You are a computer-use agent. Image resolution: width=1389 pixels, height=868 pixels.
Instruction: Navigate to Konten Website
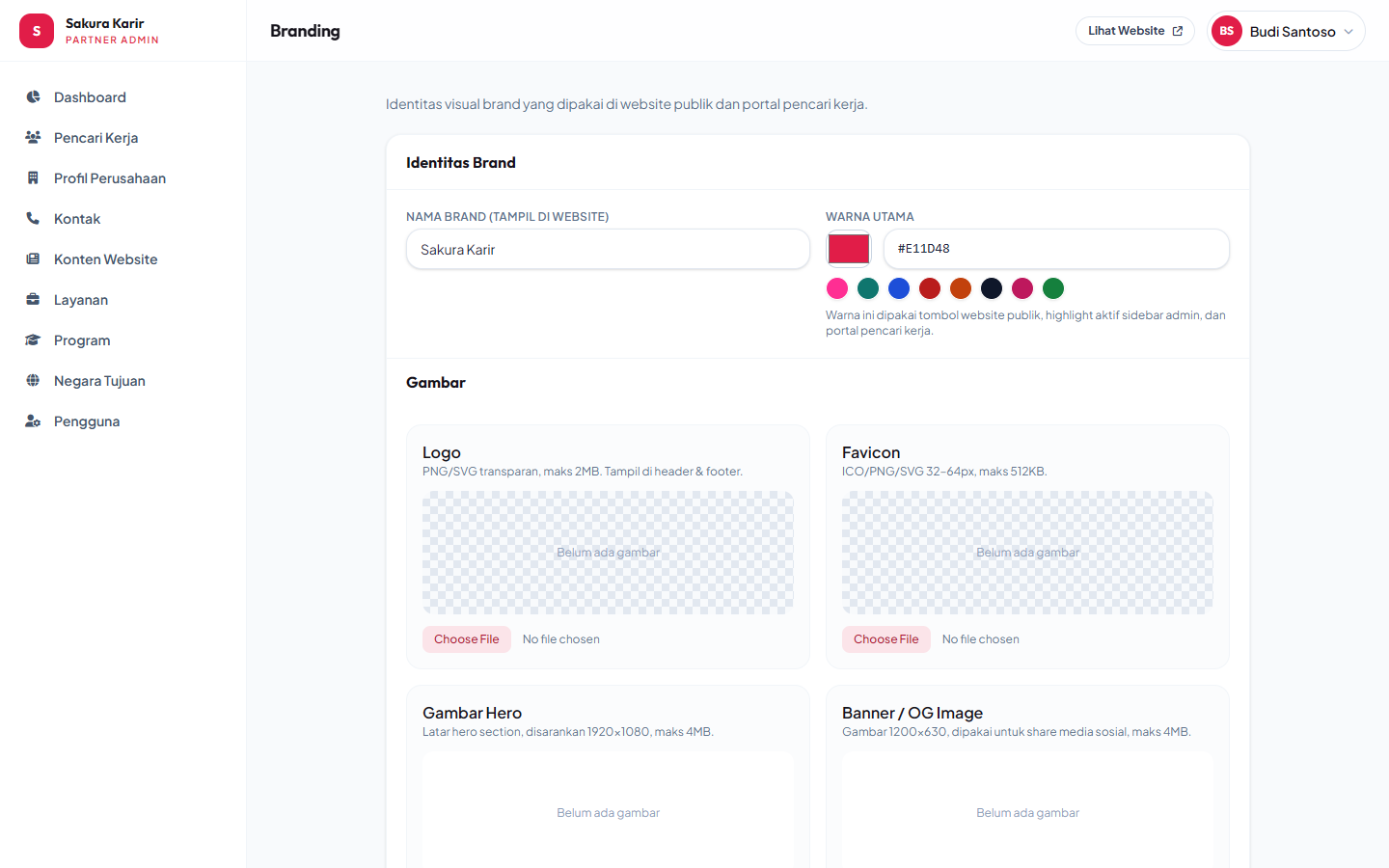click(123, 259)
